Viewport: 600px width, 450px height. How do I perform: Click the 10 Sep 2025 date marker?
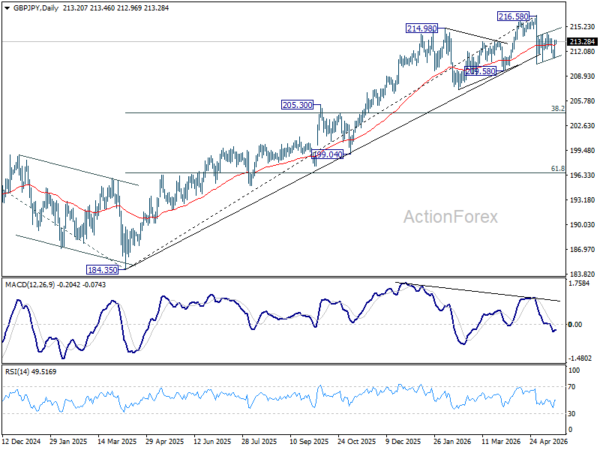pos(309,441)
